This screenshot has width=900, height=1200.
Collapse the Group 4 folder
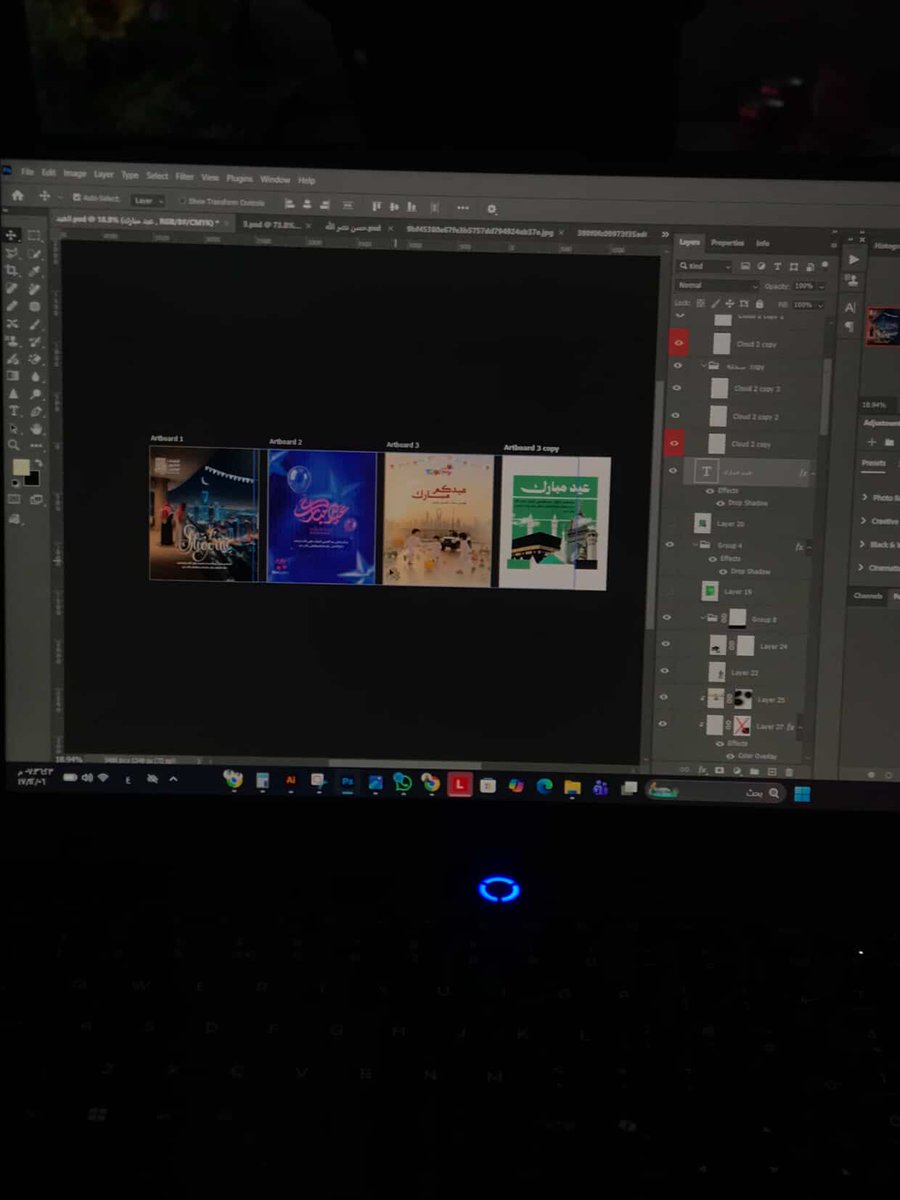click(694, 545)
